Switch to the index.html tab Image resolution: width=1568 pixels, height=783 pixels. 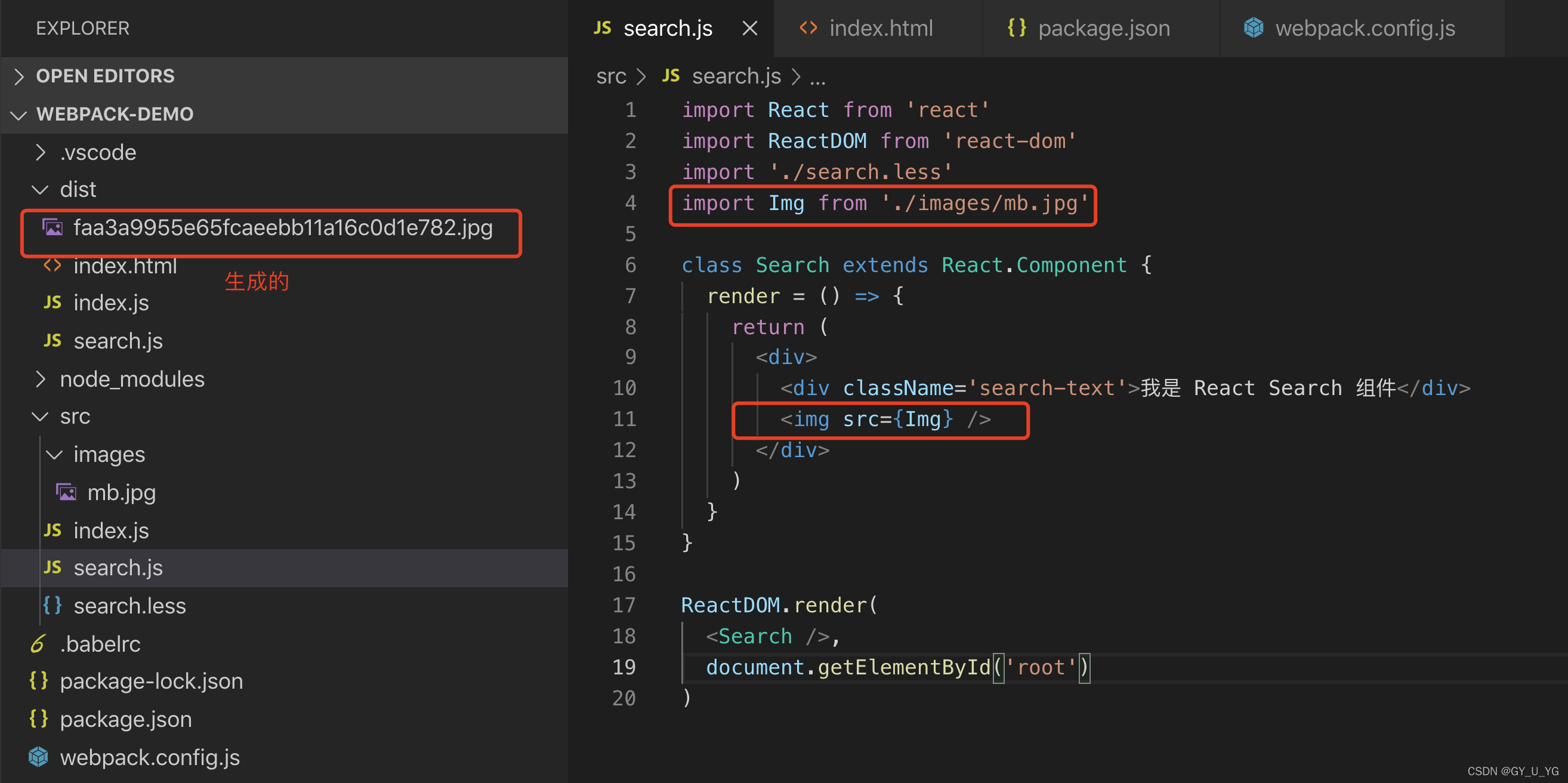tap(877, 28)
